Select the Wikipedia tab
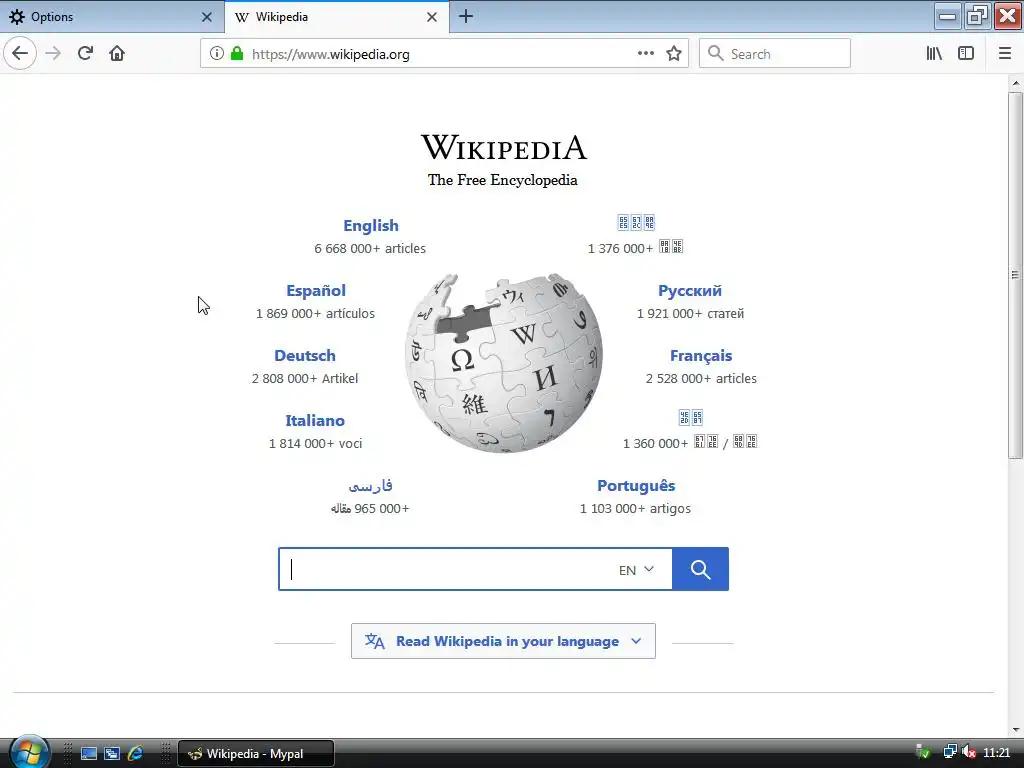Image resolution: width=1024 pixels, height=768 pixels. coord(337,17)
